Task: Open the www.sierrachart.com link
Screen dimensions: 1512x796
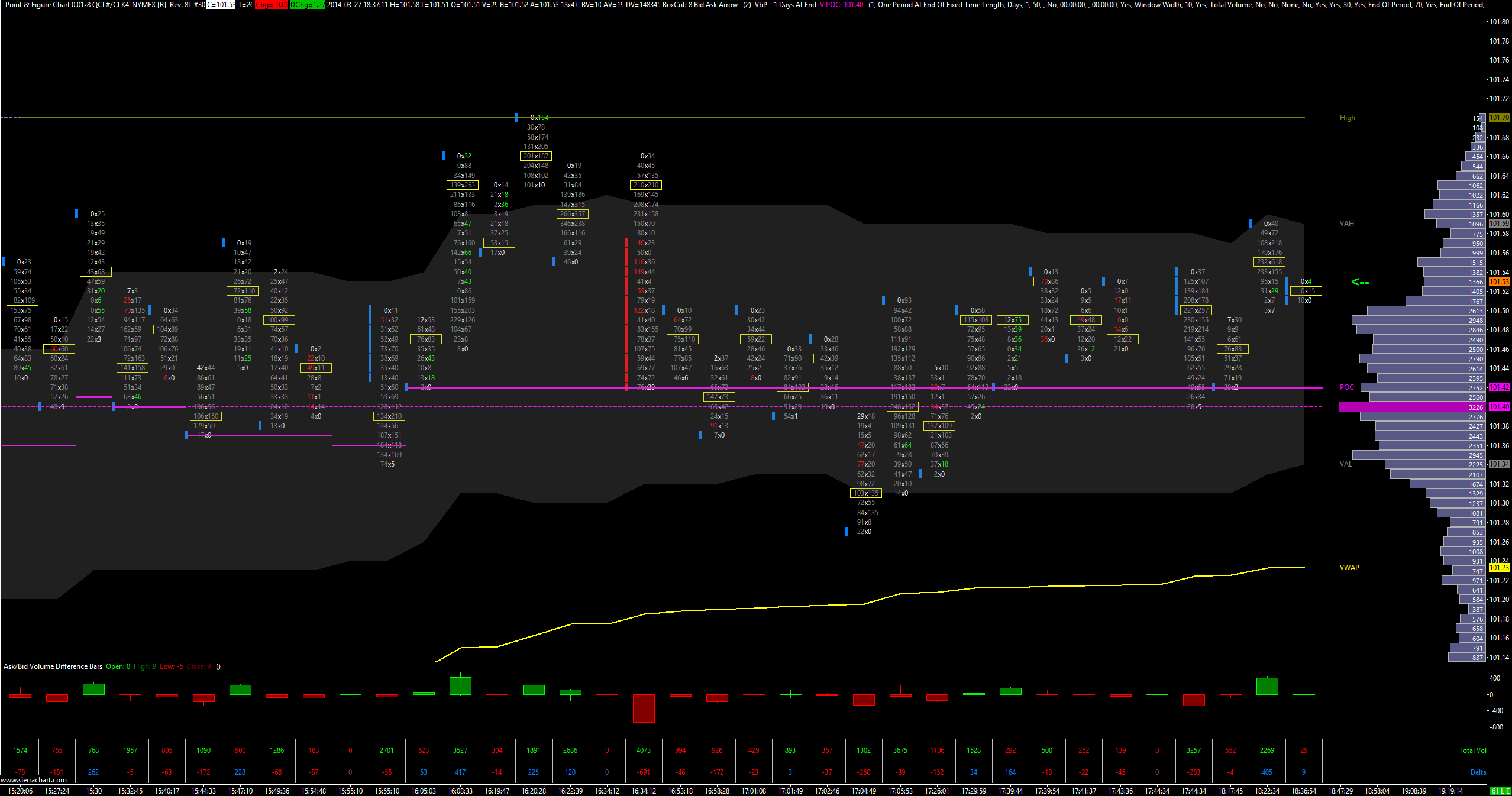Action: pos(34,780)
